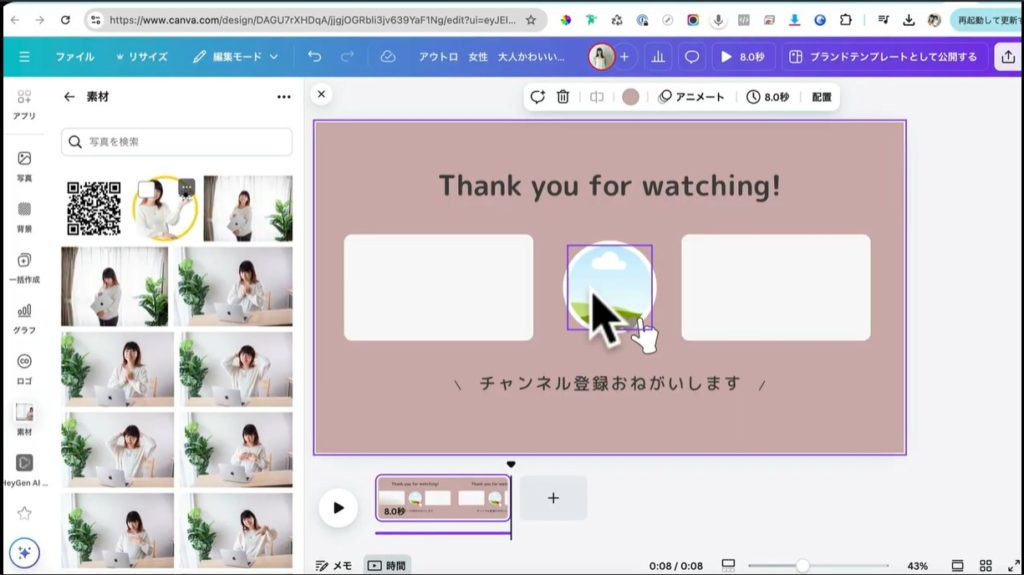Delete the selected element with trash icon
This screenshot has width=1024, height=575.
pos(563,97)
